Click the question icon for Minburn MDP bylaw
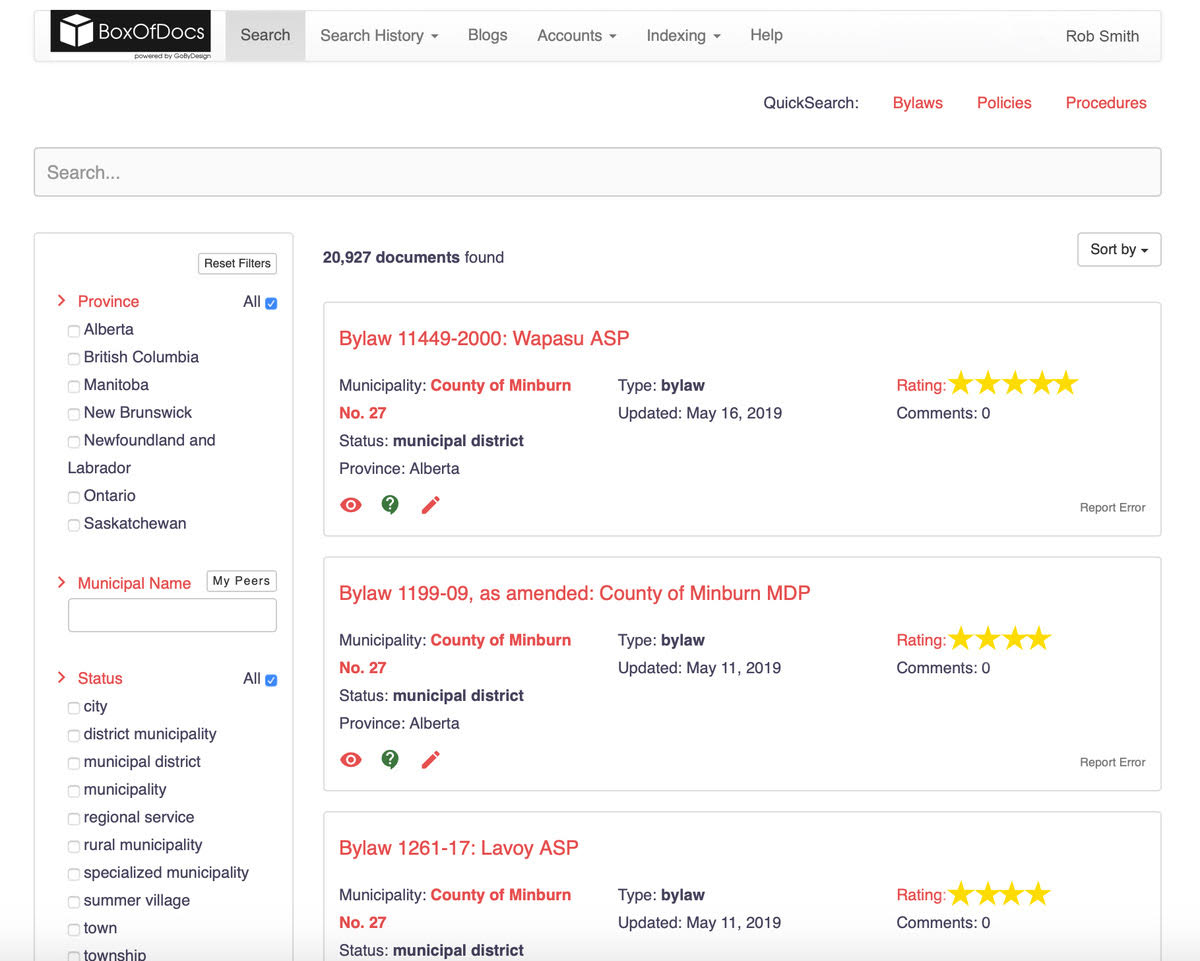1200x961 pixels. click(390, 760)
